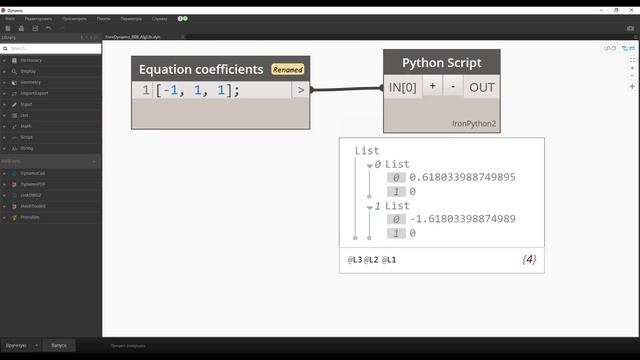Expand the Dictionary library category
Screen dimensions: 640x360
click(4, 60)
